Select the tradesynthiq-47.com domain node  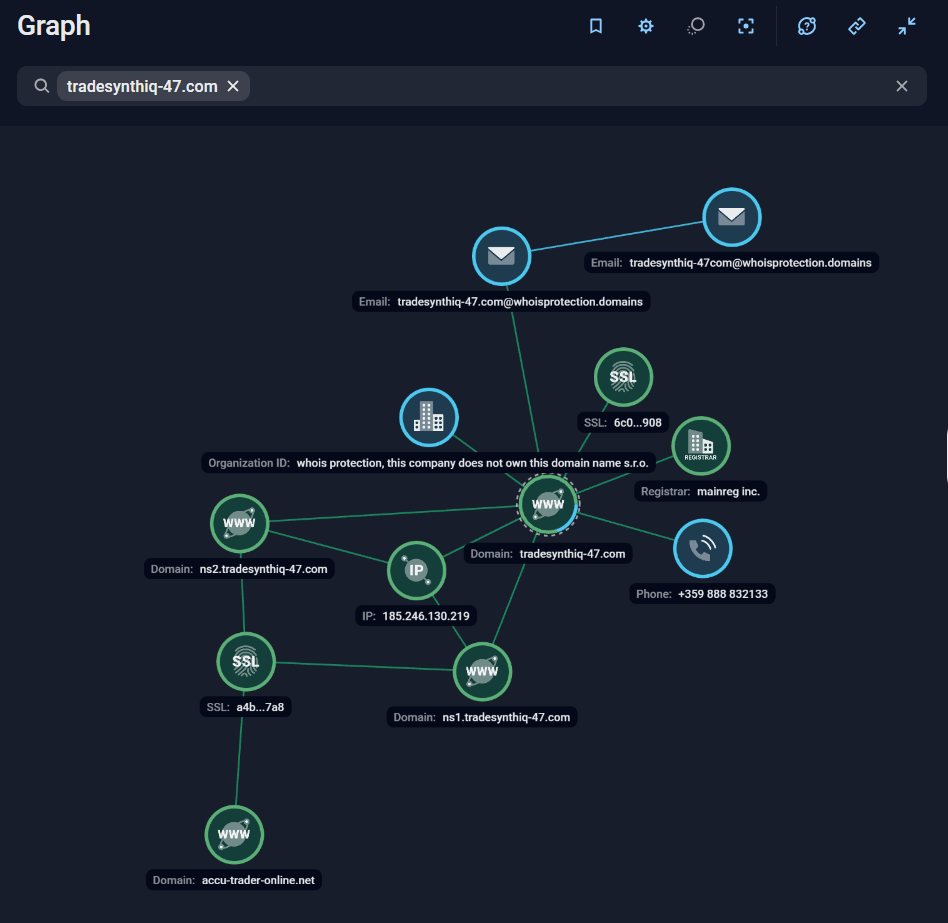[547, 504]
